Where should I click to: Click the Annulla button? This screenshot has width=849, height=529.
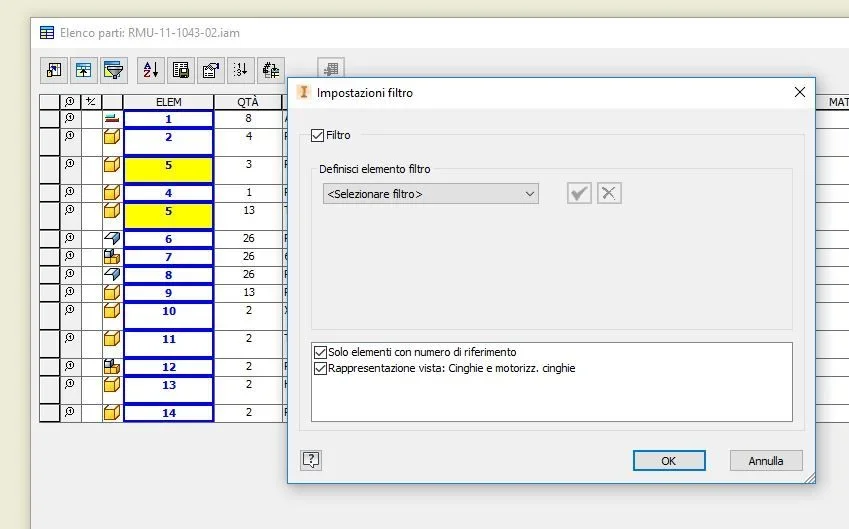click(766, 461)
